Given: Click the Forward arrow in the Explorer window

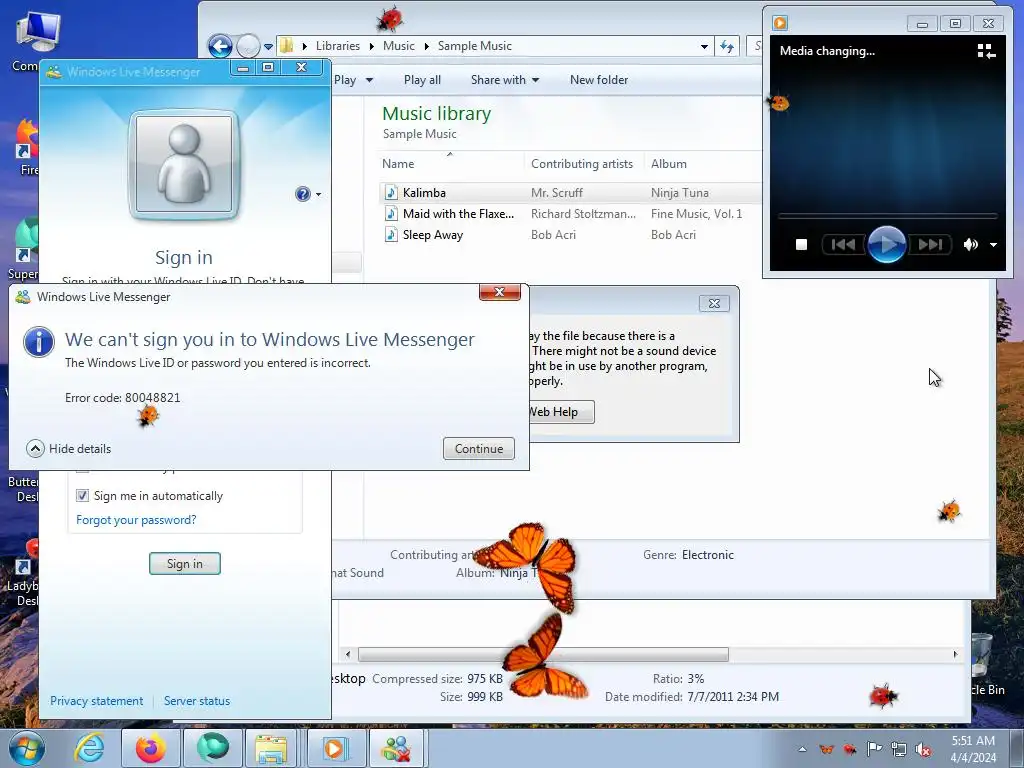Looking at the screenshot, I should point(248,46).
